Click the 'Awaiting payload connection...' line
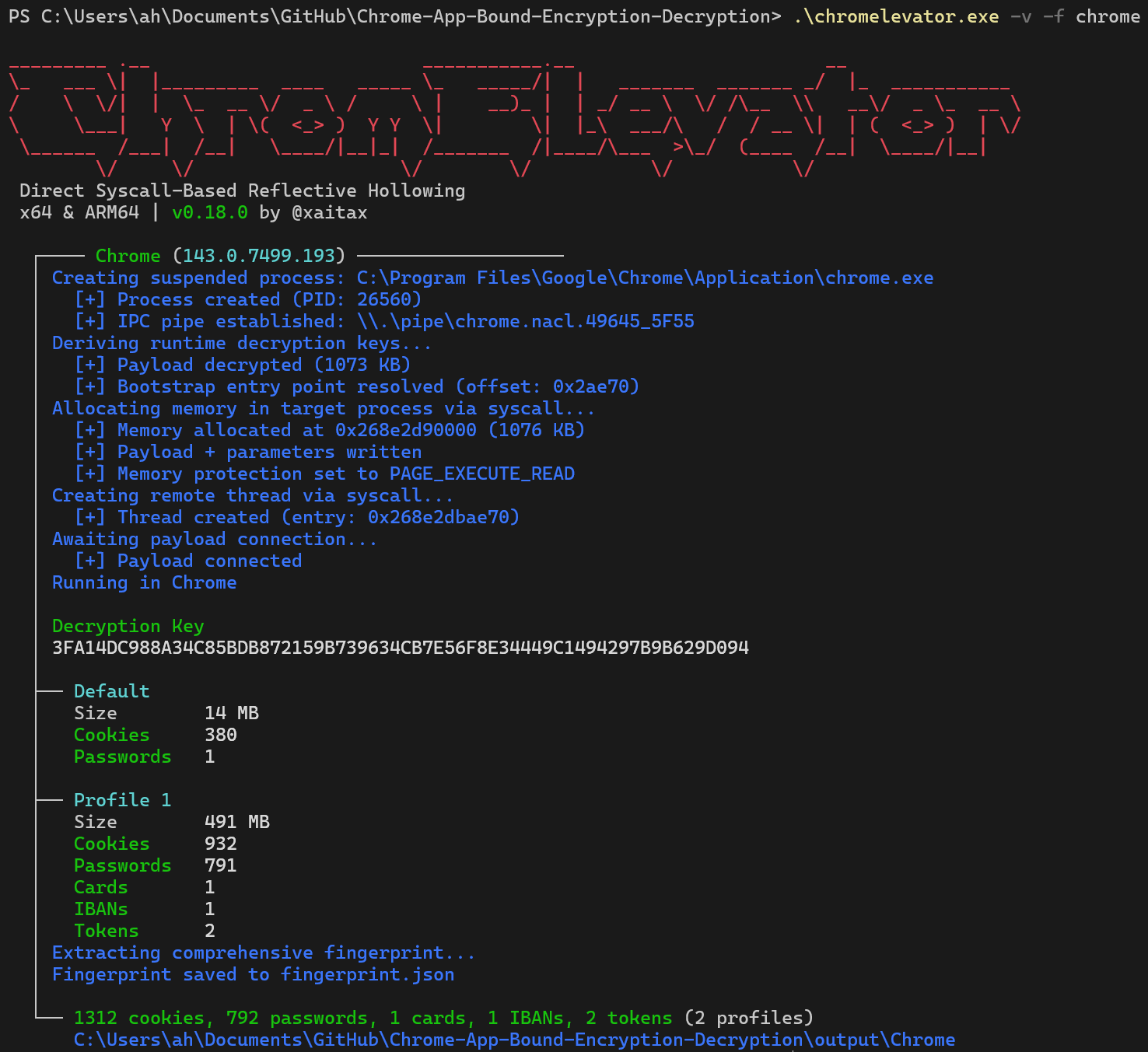 (x=215, y=539)
